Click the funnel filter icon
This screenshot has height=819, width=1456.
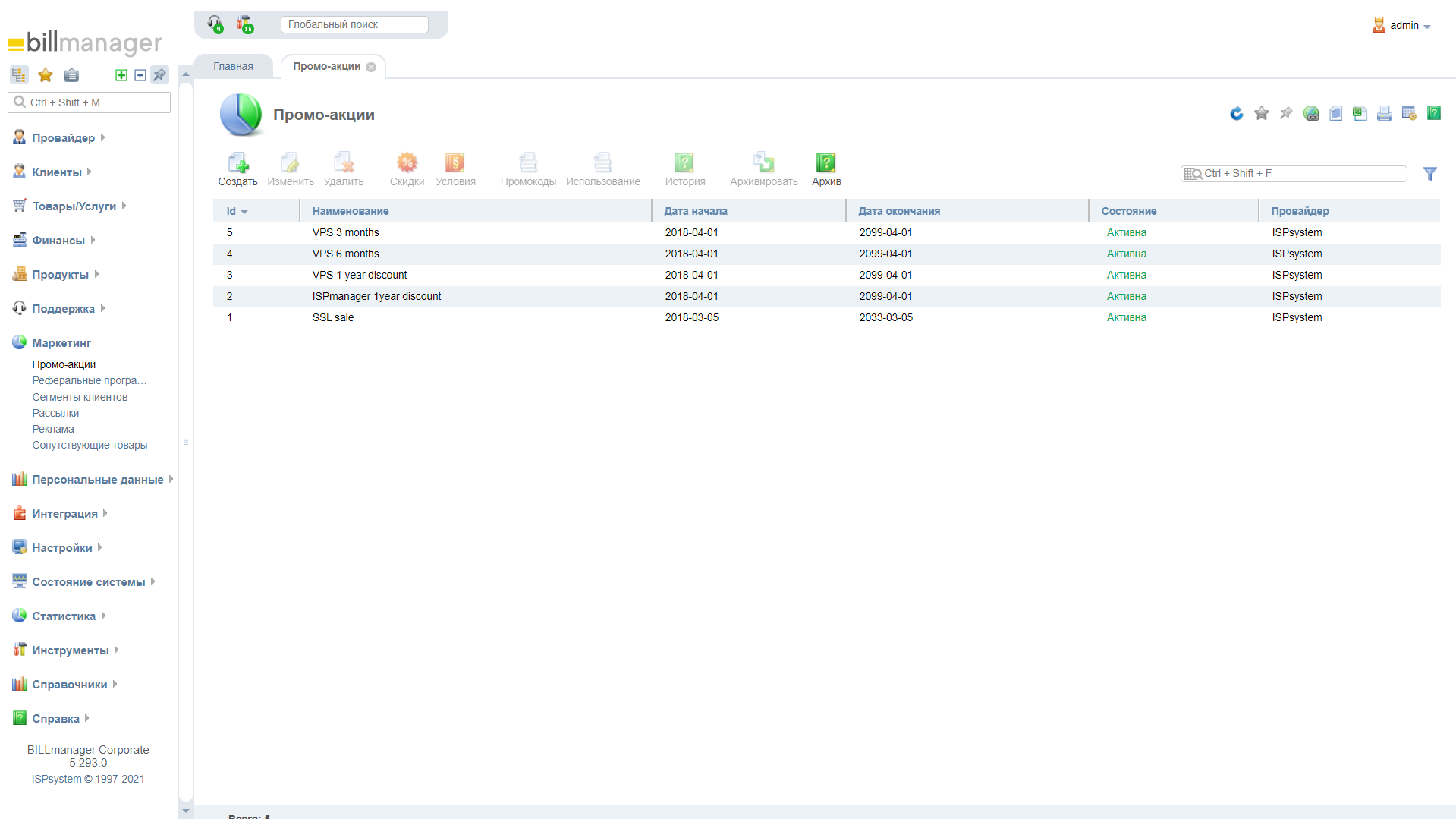pyautogui.click(x=1429, y=174)
